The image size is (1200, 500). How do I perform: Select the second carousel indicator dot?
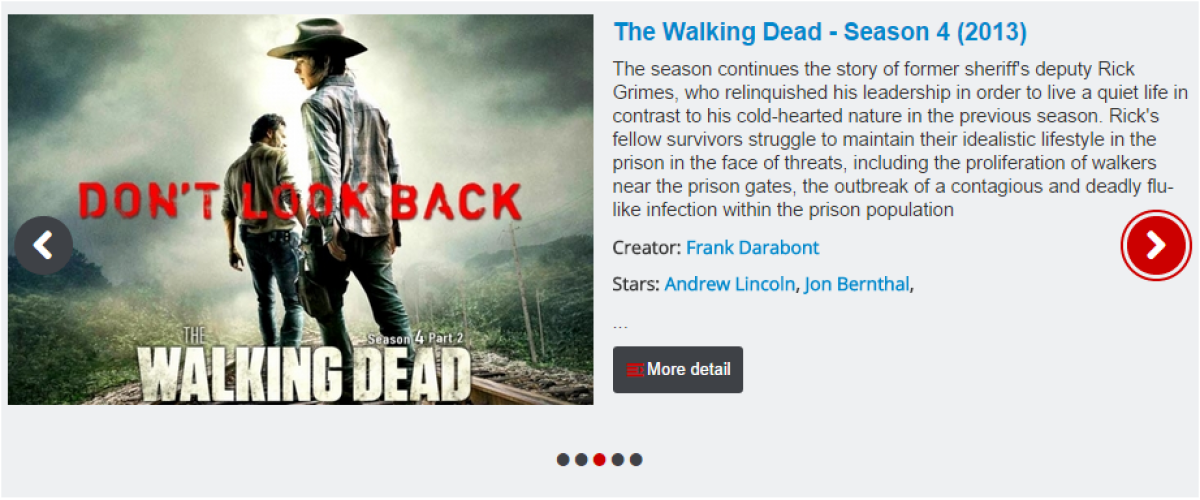click(x=581, y=460)
